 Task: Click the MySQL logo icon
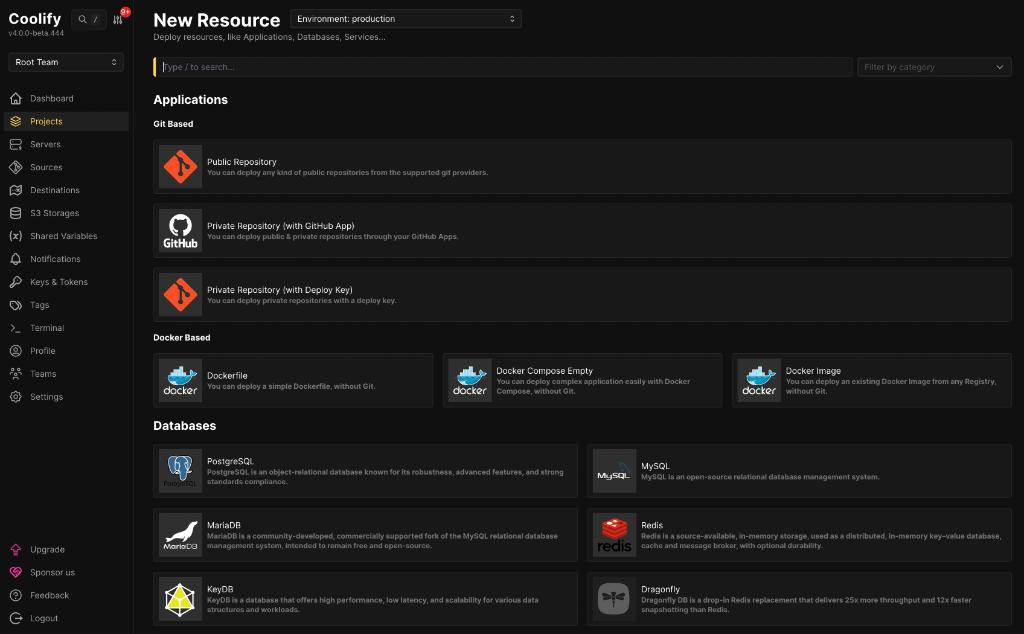614,471
